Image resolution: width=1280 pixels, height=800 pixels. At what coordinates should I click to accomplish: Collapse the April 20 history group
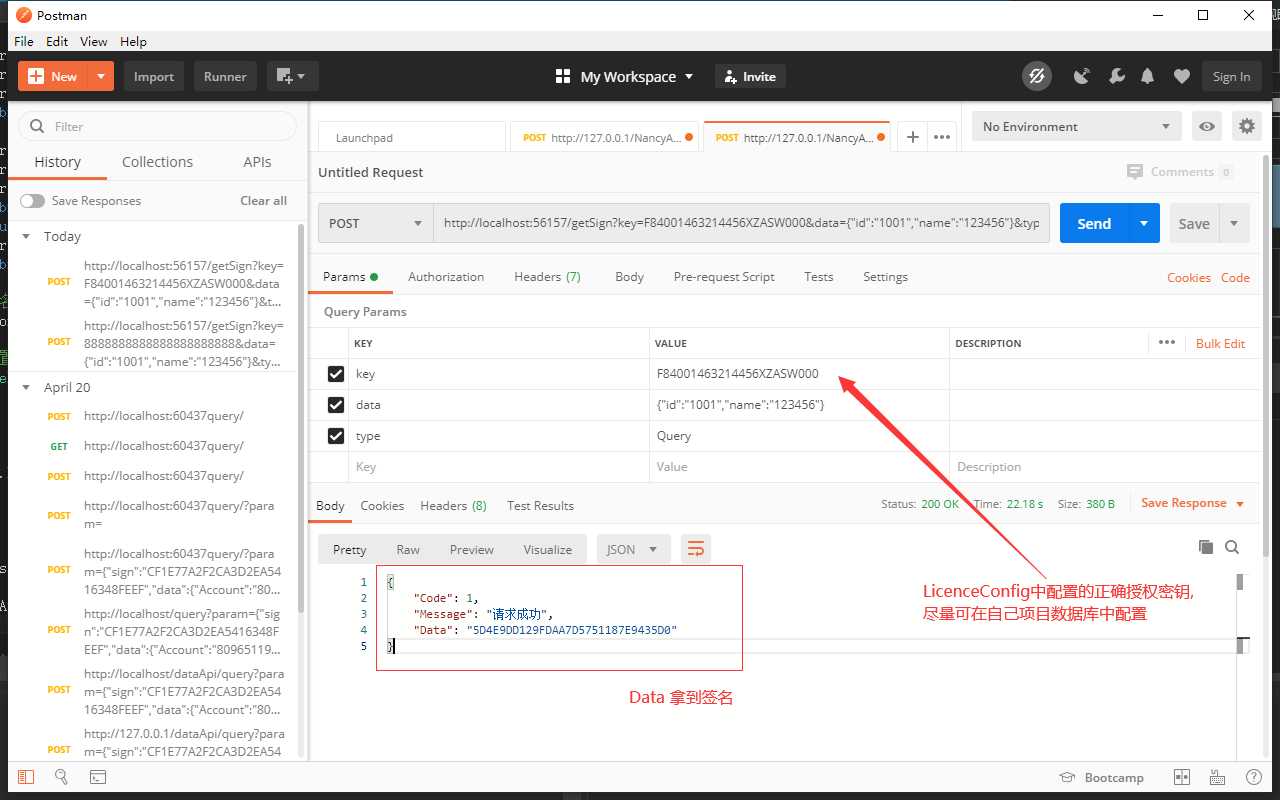click(26, 387)
